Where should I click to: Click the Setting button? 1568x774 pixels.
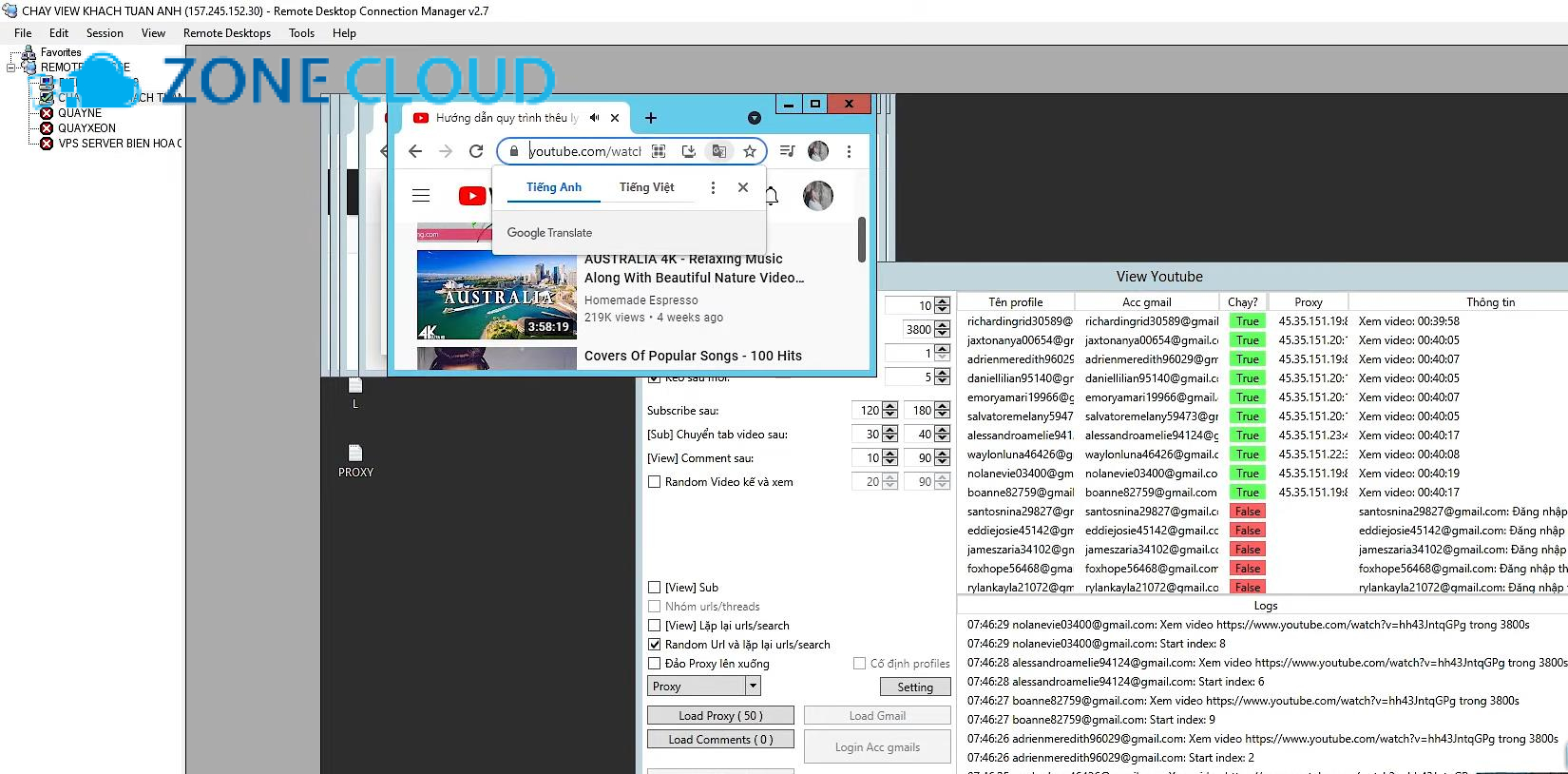click(914, 687)
